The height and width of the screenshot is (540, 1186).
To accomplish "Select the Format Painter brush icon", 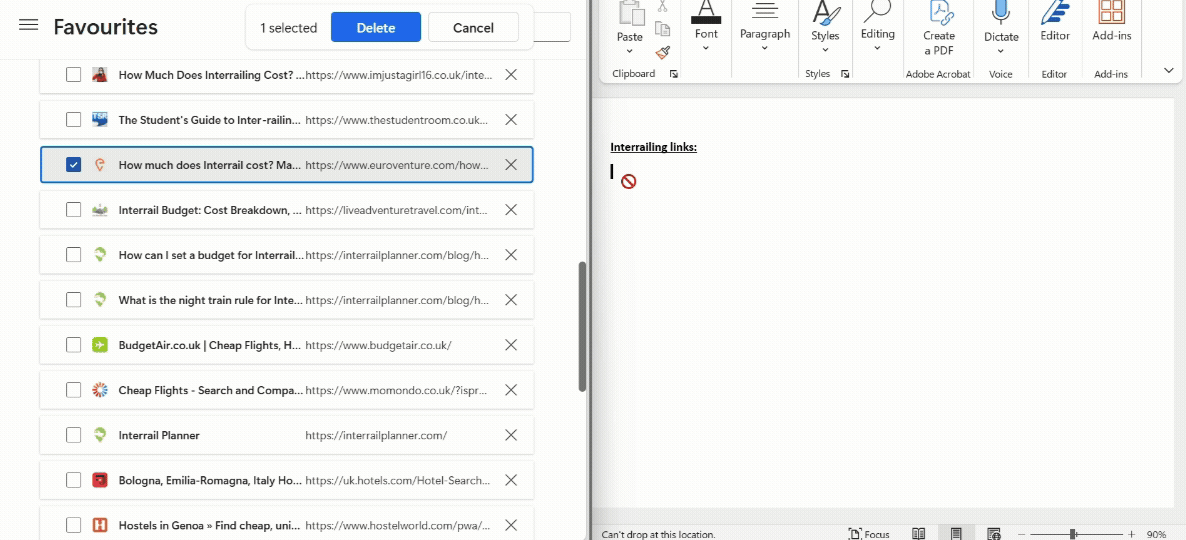I will tap(663, 52).
